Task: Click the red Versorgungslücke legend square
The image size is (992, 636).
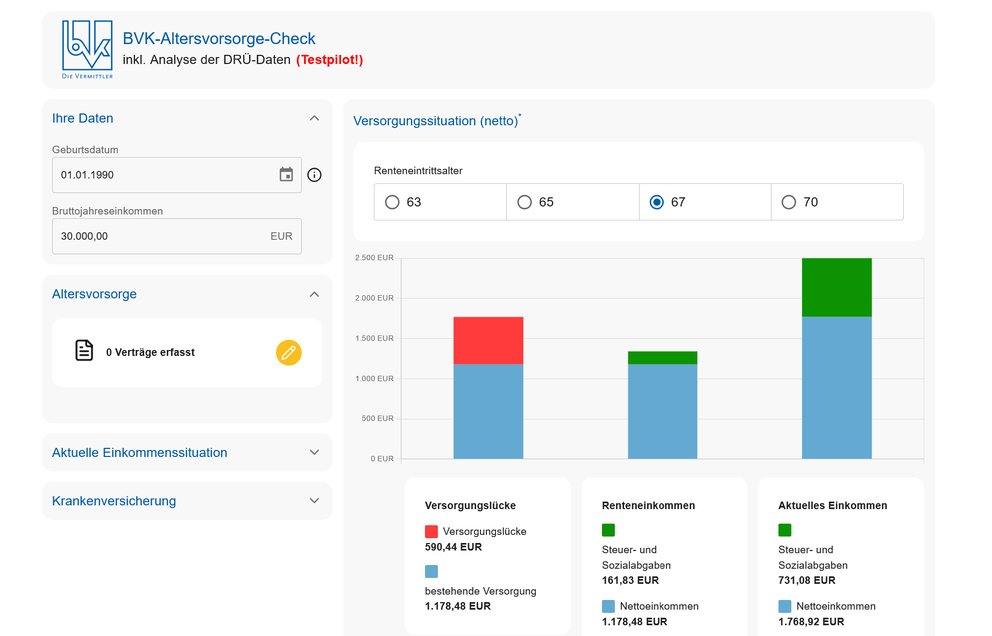Action: 431,532
